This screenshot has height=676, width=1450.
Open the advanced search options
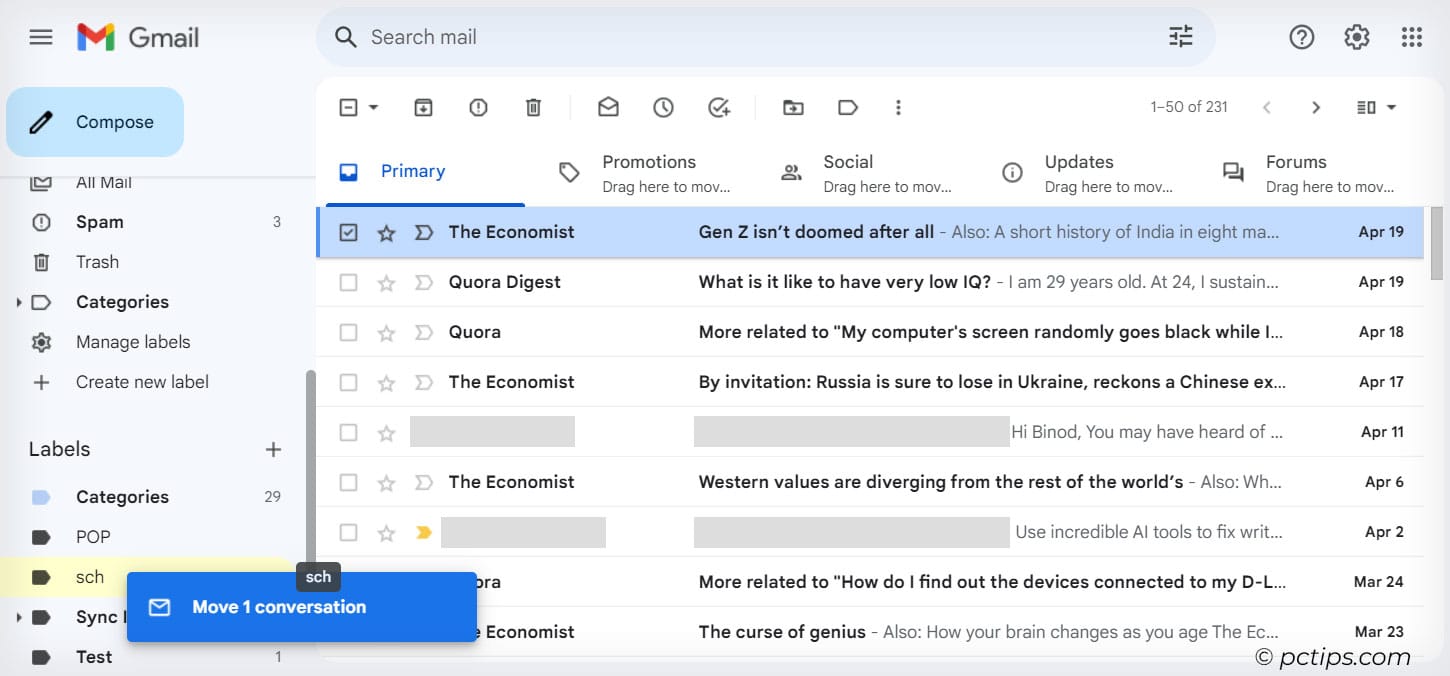[x=1180, y=36]
